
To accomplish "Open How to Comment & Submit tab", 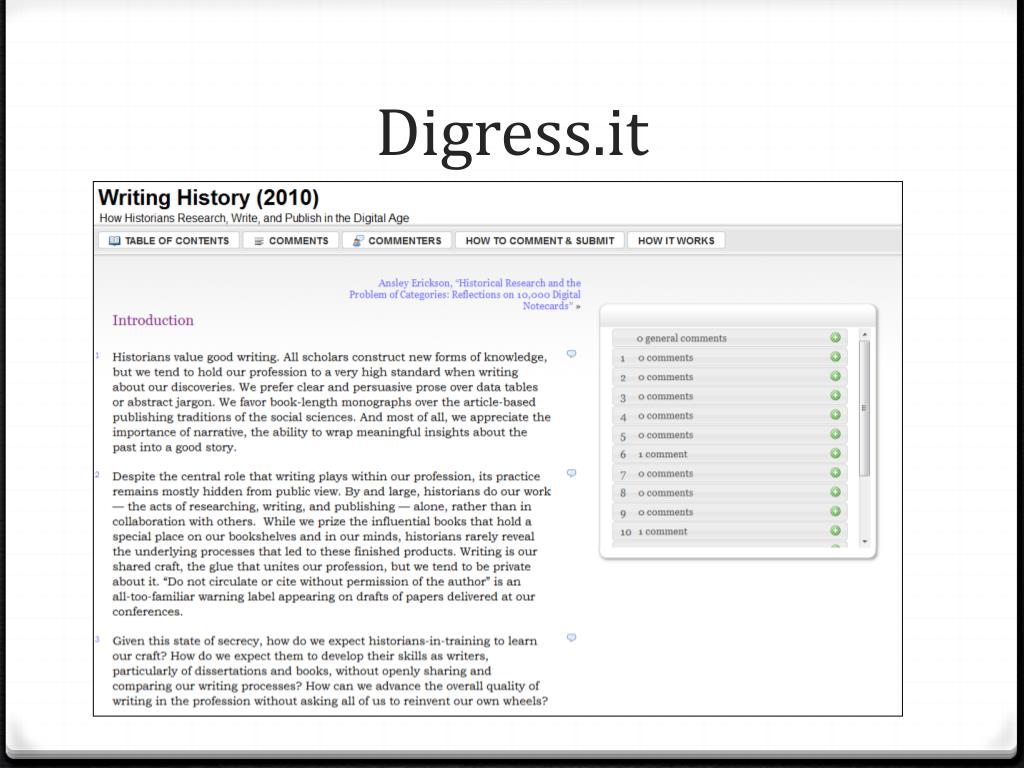I will (x=539, y=240).
